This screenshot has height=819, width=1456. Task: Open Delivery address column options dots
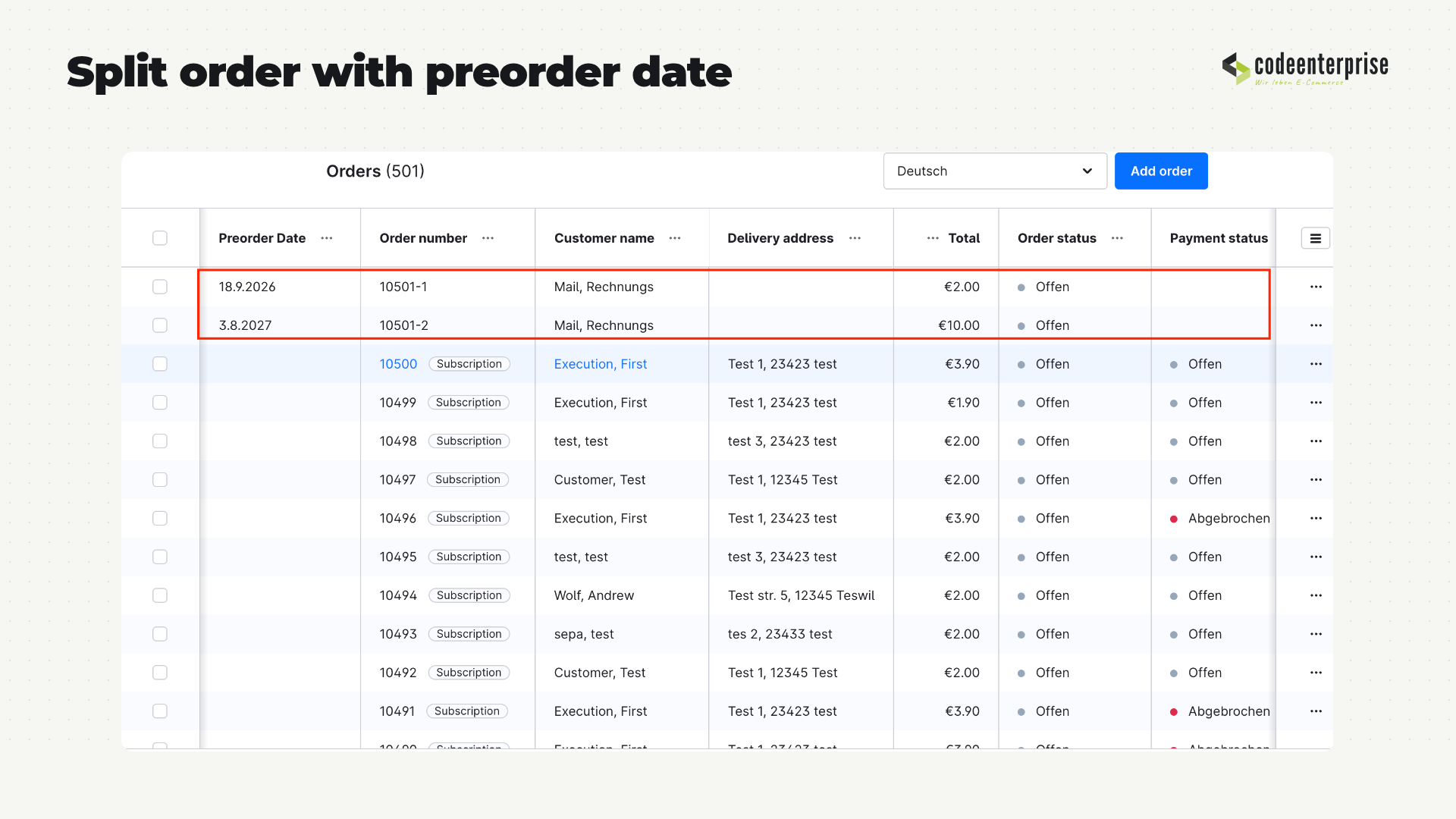point(855,238)
